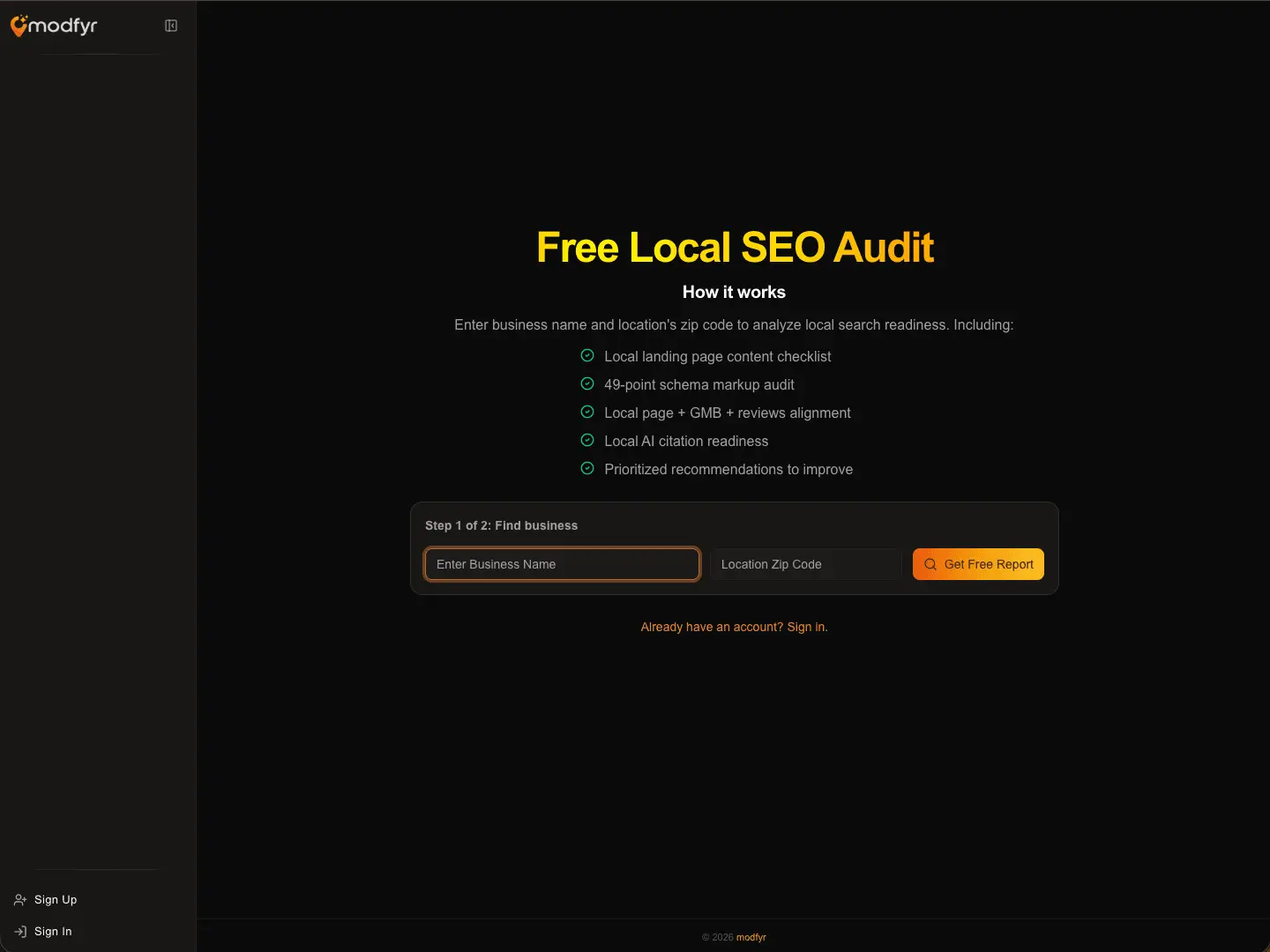
Task: Follow the "Already have an account? Sign in." link
Action: (734, 627)
